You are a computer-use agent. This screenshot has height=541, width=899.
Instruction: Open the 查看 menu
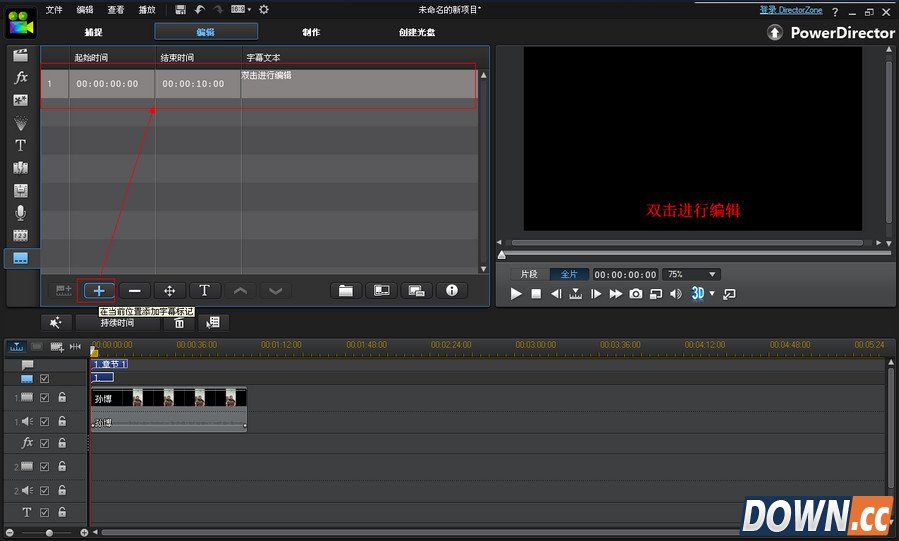coord(116,9)
